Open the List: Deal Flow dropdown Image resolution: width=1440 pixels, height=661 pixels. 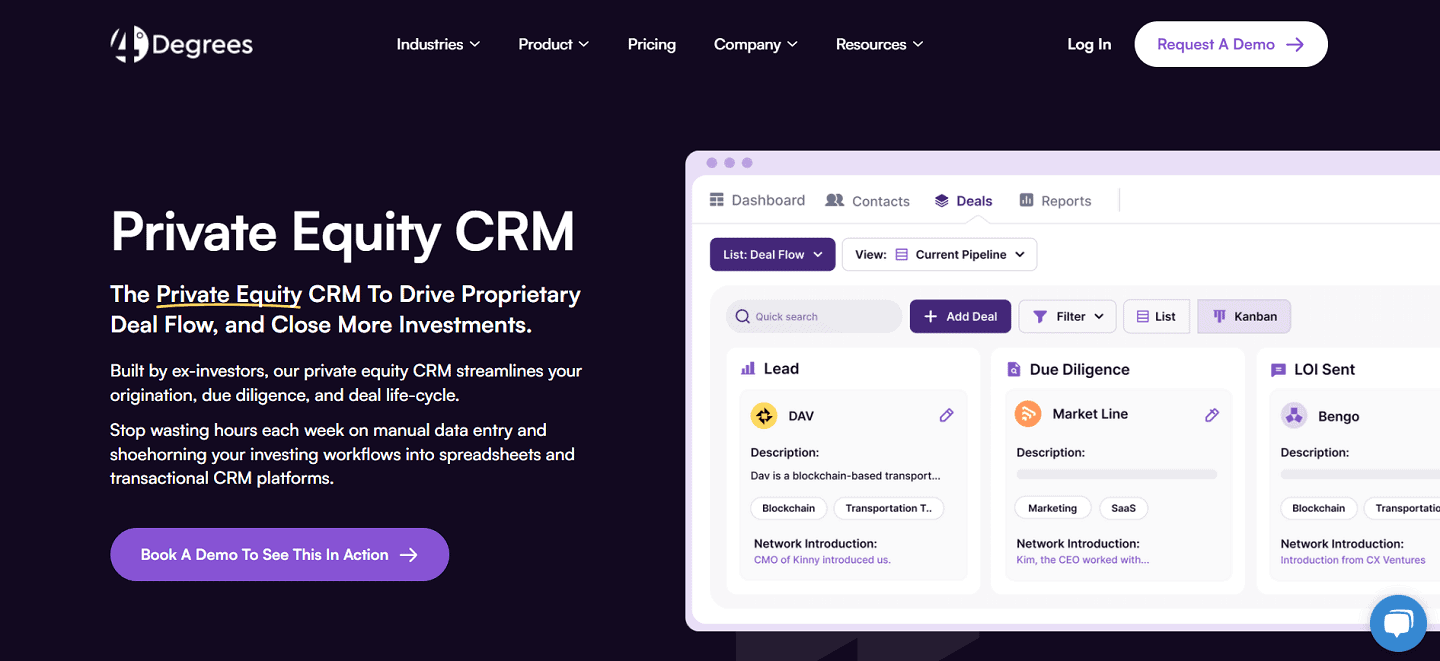point(772,254)
